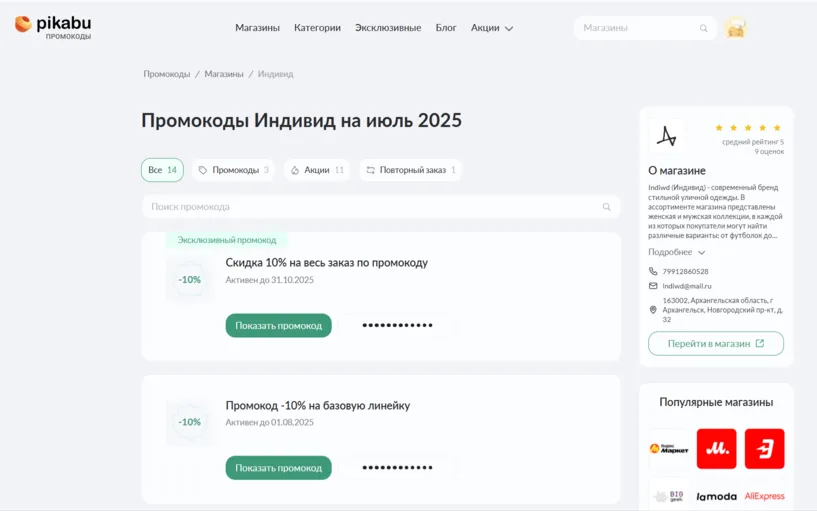Click Магазины breadcrumb link

tap(224, 74)
